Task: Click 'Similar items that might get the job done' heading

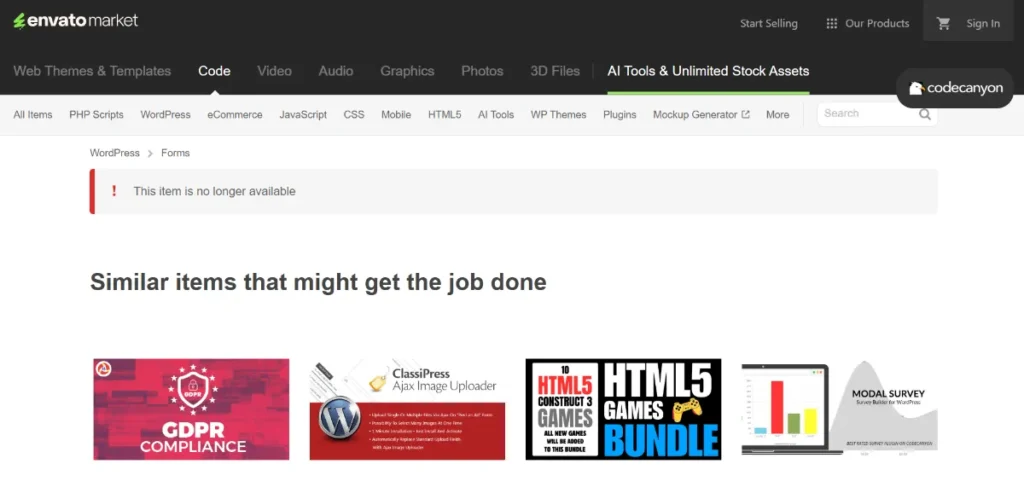Action: (318, 281)
